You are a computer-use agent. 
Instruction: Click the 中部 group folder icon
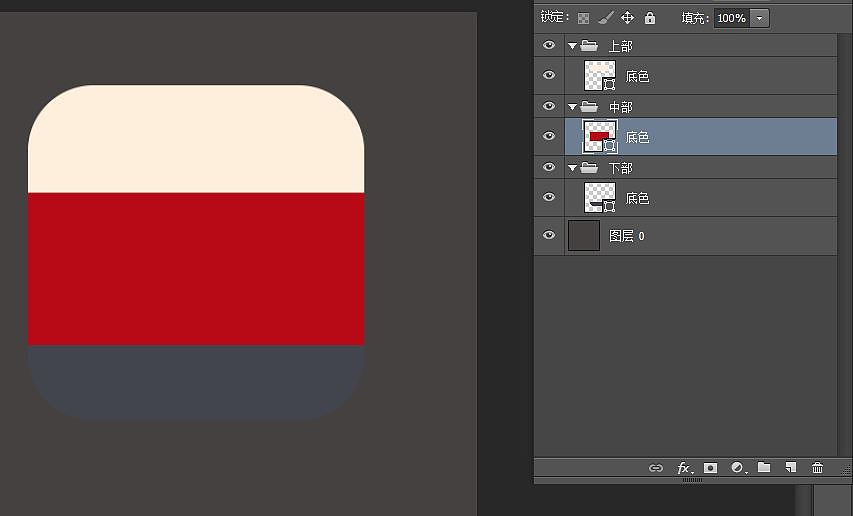(589, 107)
